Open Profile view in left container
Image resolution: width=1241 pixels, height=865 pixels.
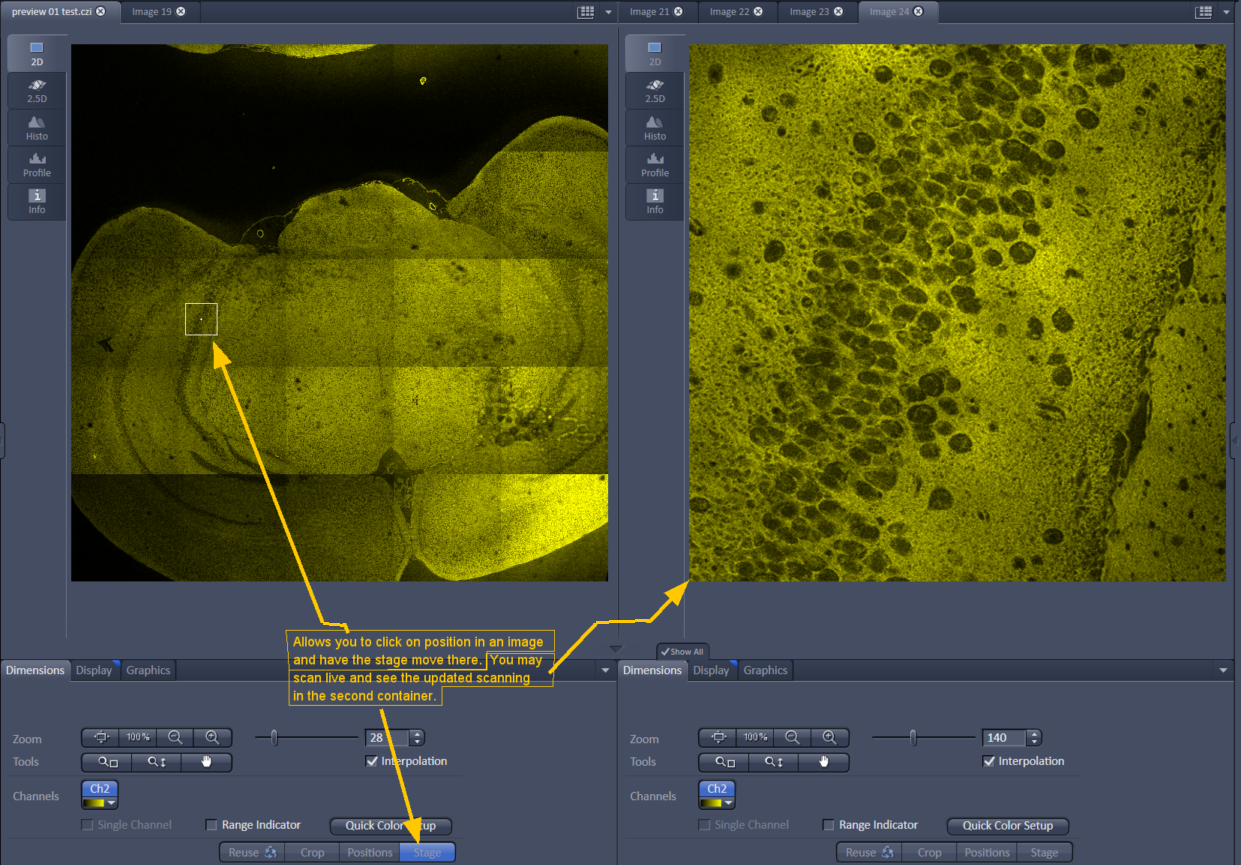[x=37, y=164]
